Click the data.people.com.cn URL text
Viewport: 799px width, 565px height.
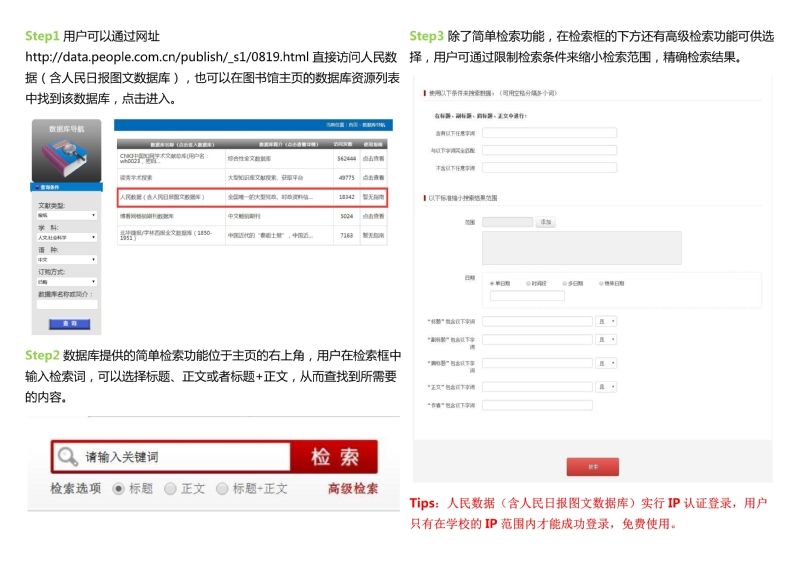pyautogui.click(x=167, y=57)
